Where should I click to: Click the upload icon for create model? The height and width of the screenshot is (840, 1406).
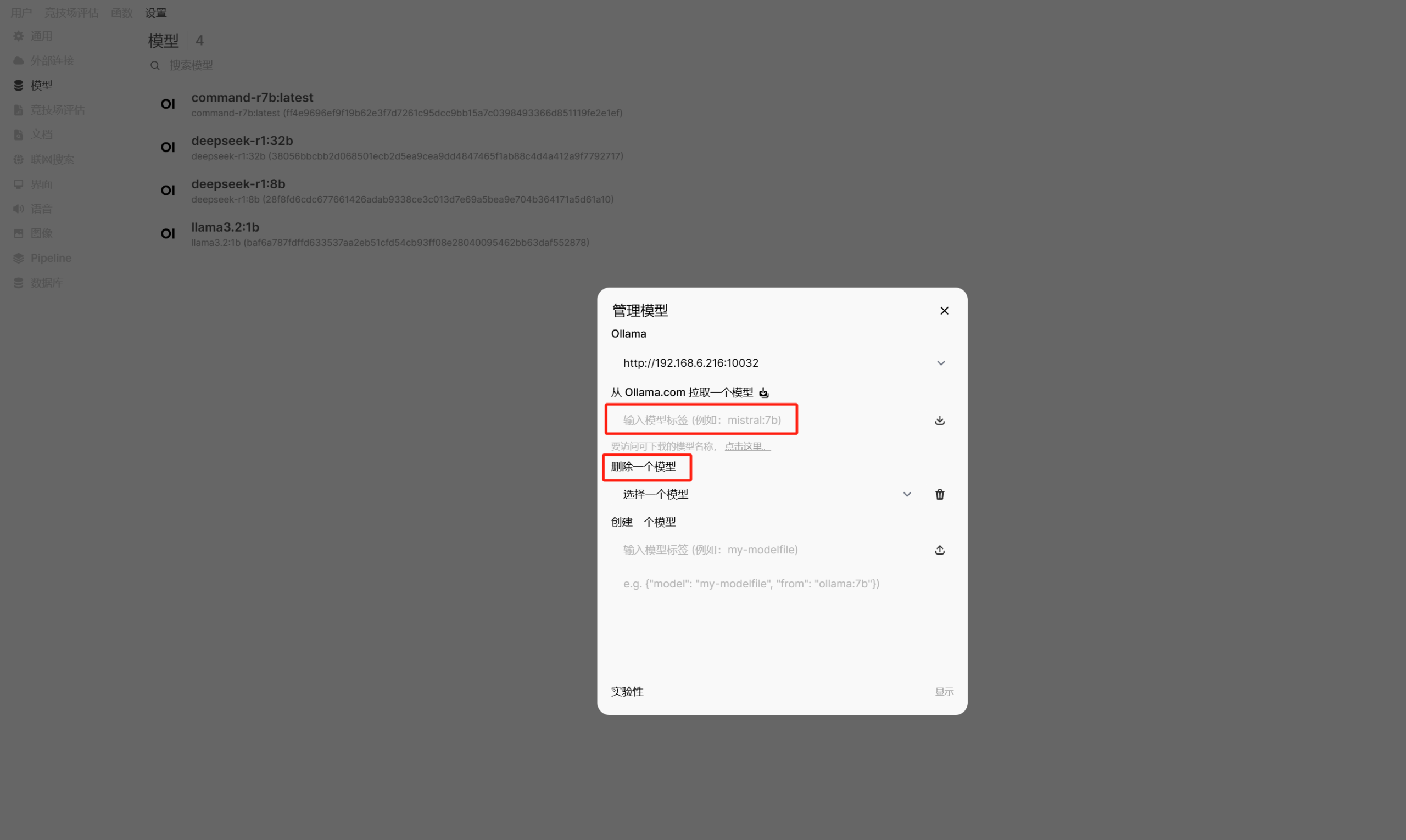[x=939, y=550]
